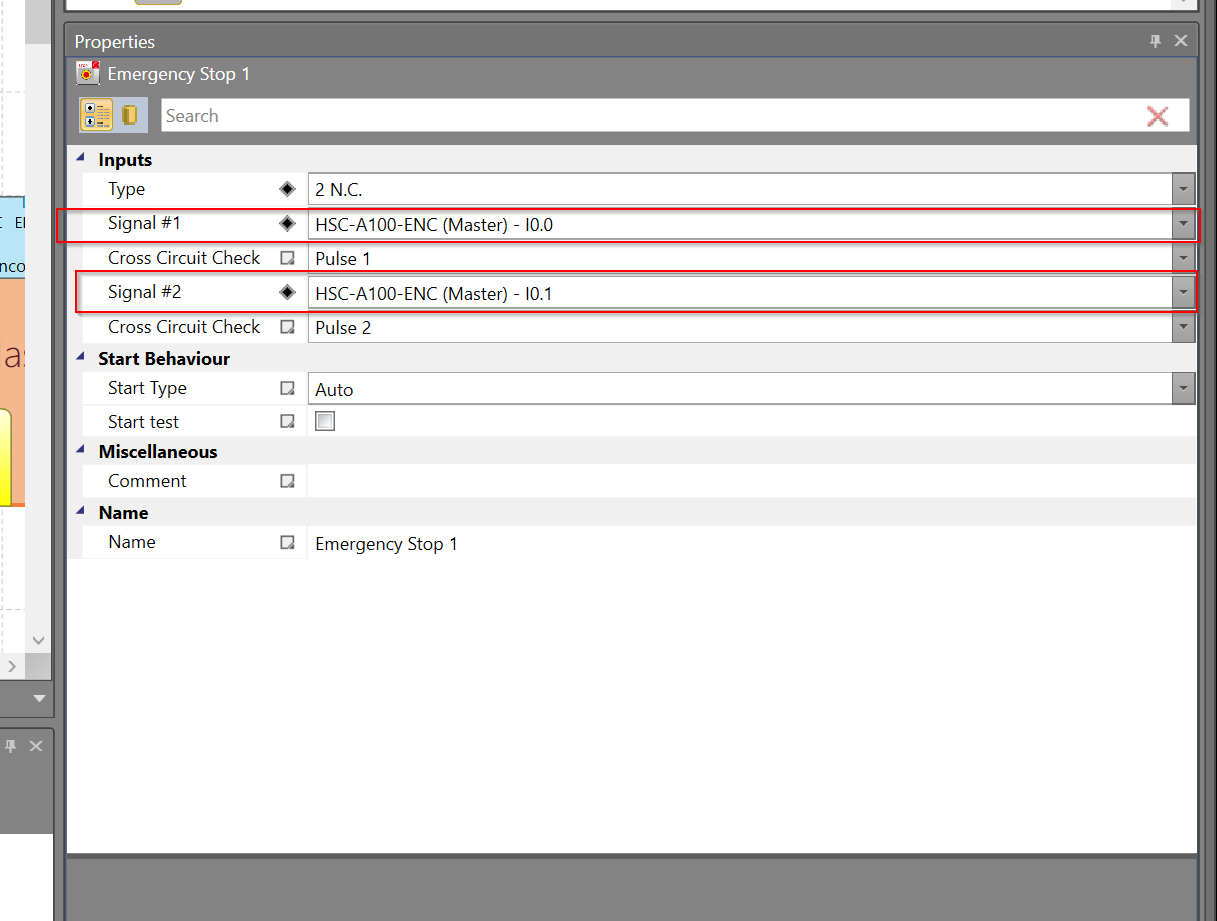Click the square marker next to Start test
This screenshot has height=921, width=1217.
[x=287, y=422]
